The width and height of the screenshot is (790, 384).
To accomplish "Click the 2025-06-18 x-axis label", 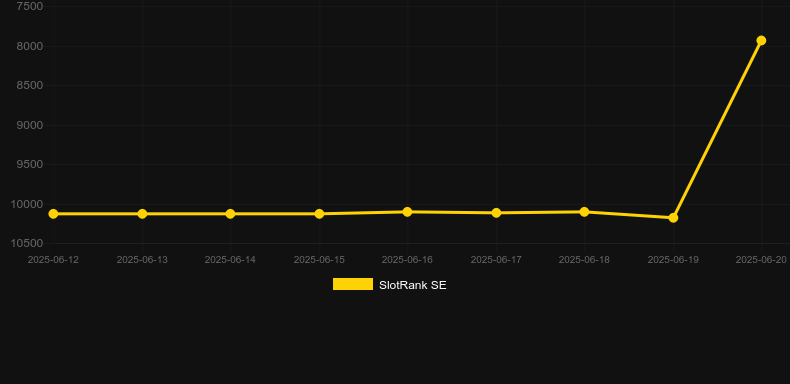I will tap(584, 260).
